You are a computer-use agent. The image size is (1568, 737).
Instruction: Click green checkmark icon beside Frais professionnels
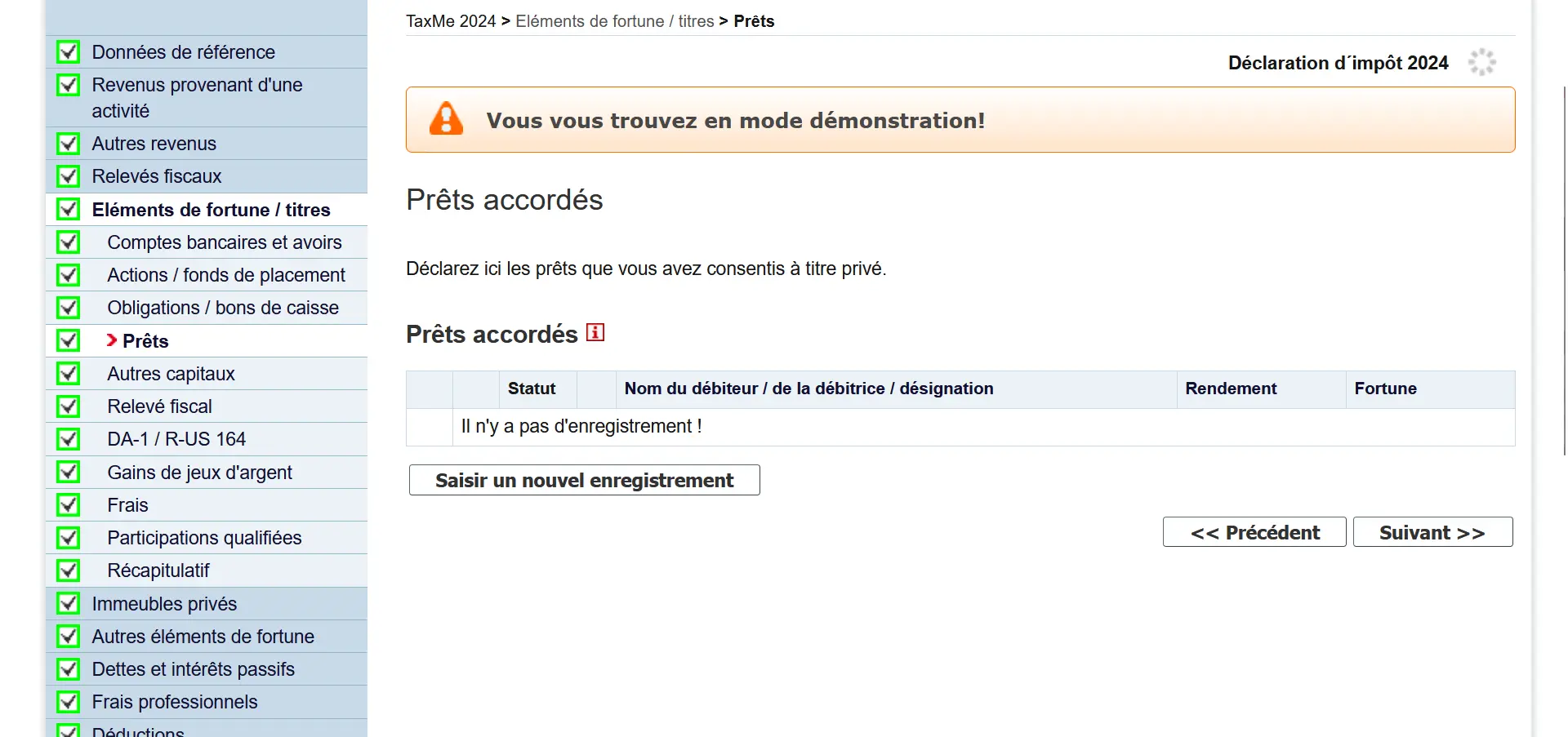[x=69, y=702]
